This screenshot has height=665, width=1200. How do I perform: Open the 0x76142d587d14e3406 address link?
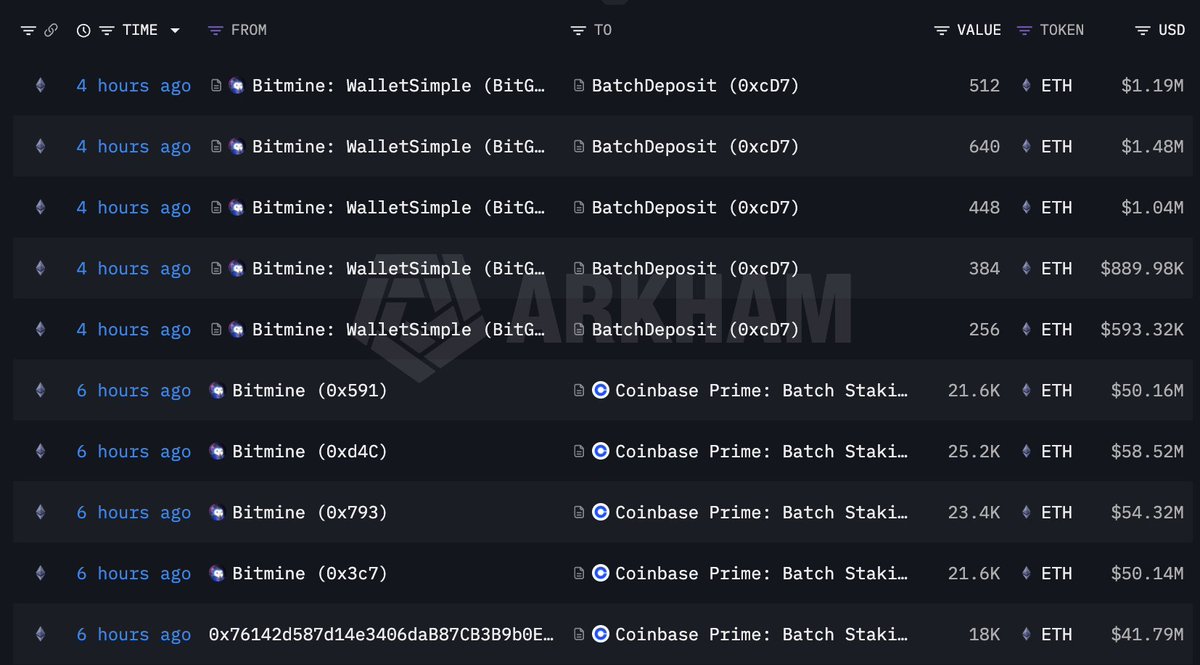pyautogui.click(x=380, y=635)
